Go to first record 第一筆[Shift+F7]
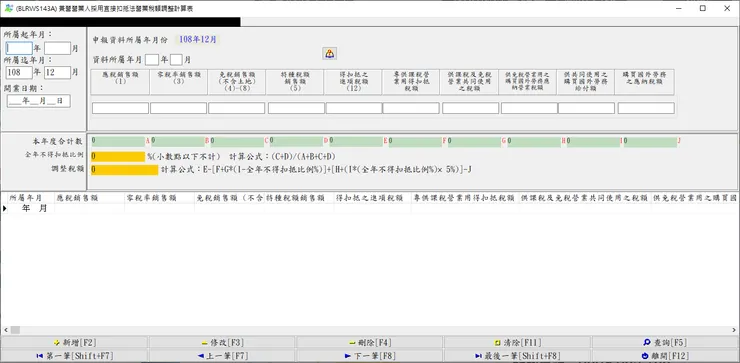 tap(74, 355)
